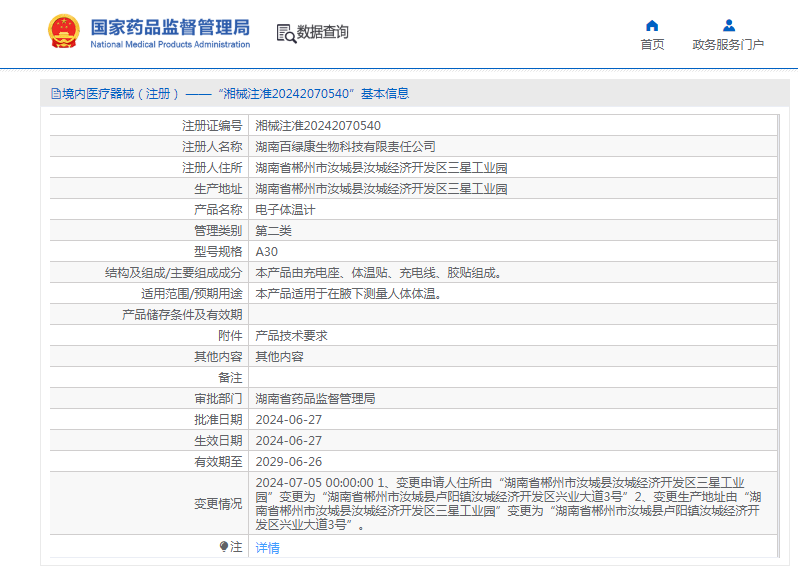Click the 注册人住所 label

point(212,167)
